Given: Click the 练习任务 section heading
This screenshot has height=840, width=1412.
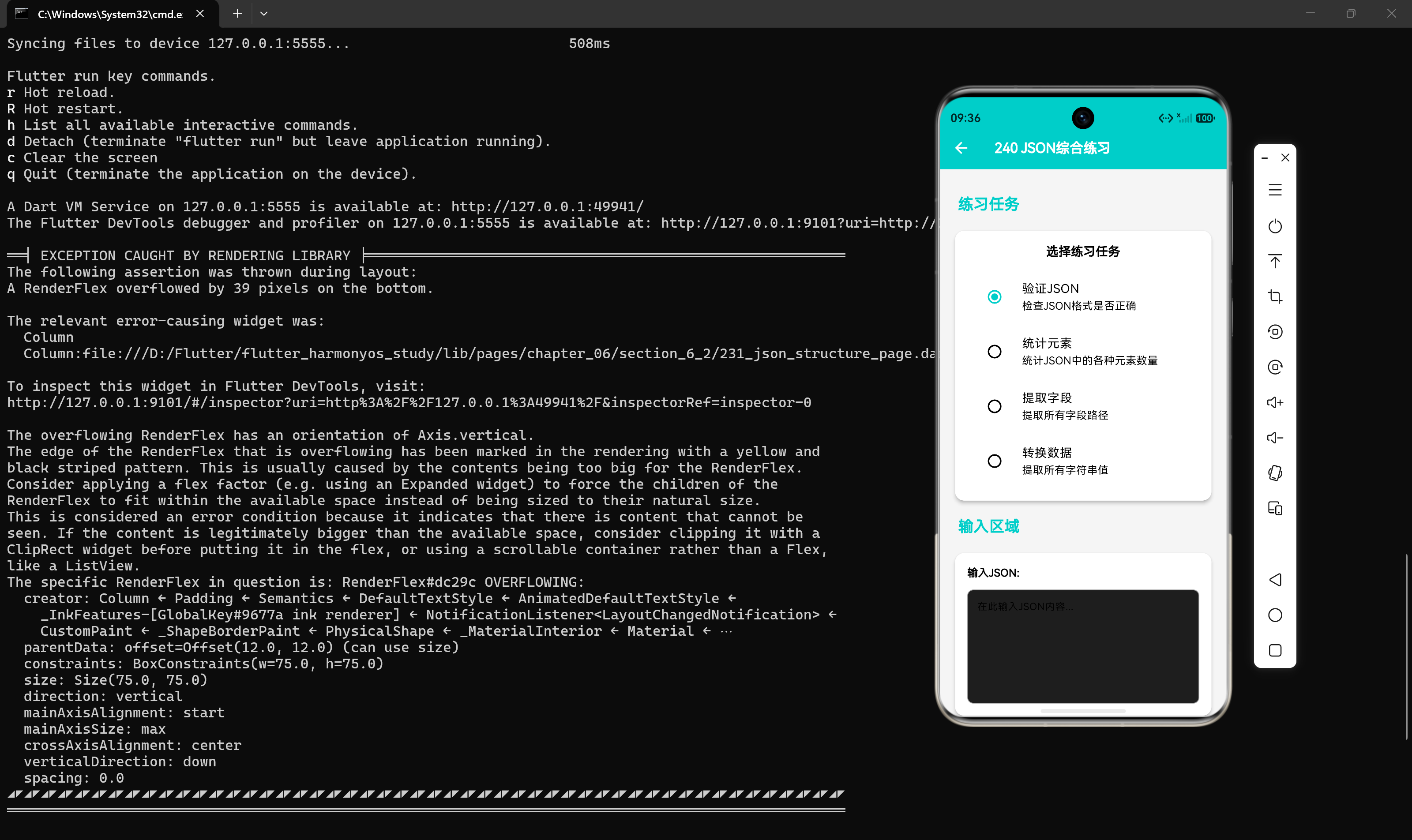Looking at the screenshot, I should (988, 204).
